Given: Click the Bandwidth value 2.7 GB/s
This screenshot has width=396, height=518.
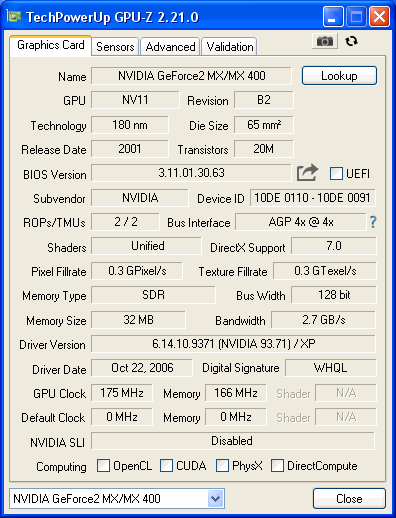Looking at the screenshot, I should point(323,320).
